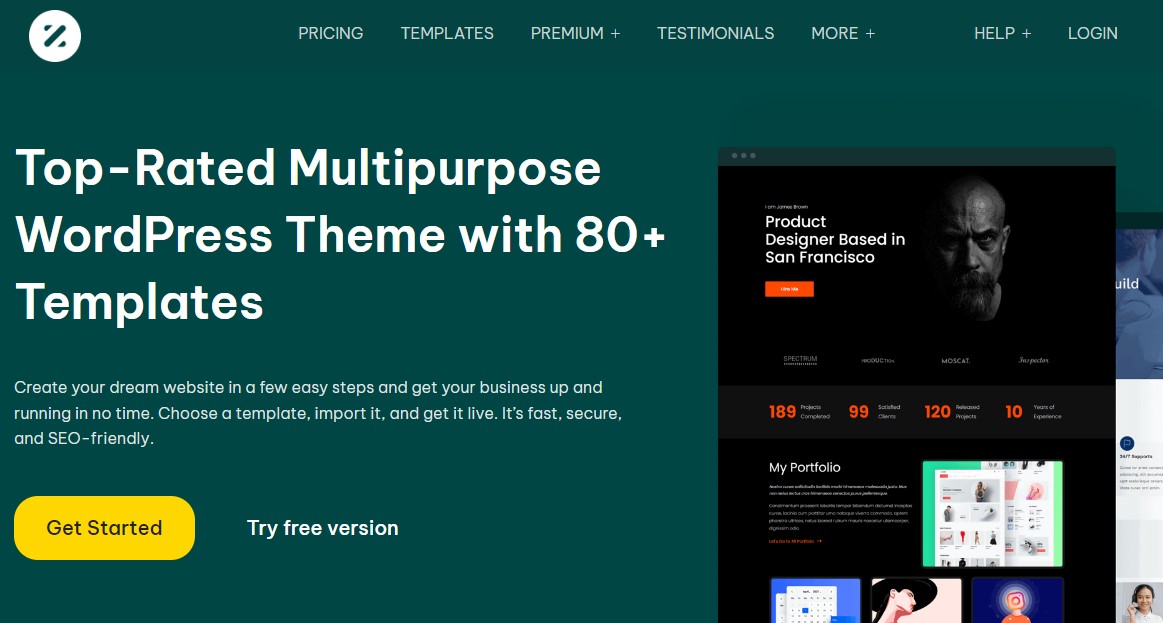Click the MOSCAT brand logo in preview
The image size is (1163, 623).
[955, 360]
